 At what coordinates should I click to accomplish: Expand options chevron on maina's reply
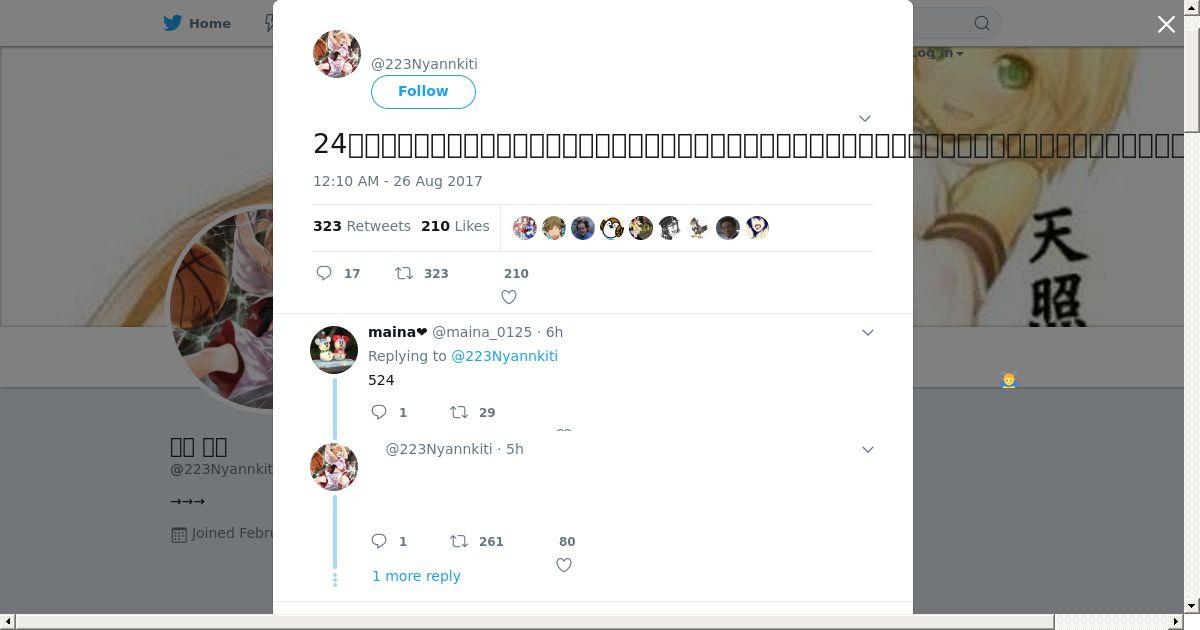pos(868,332)
